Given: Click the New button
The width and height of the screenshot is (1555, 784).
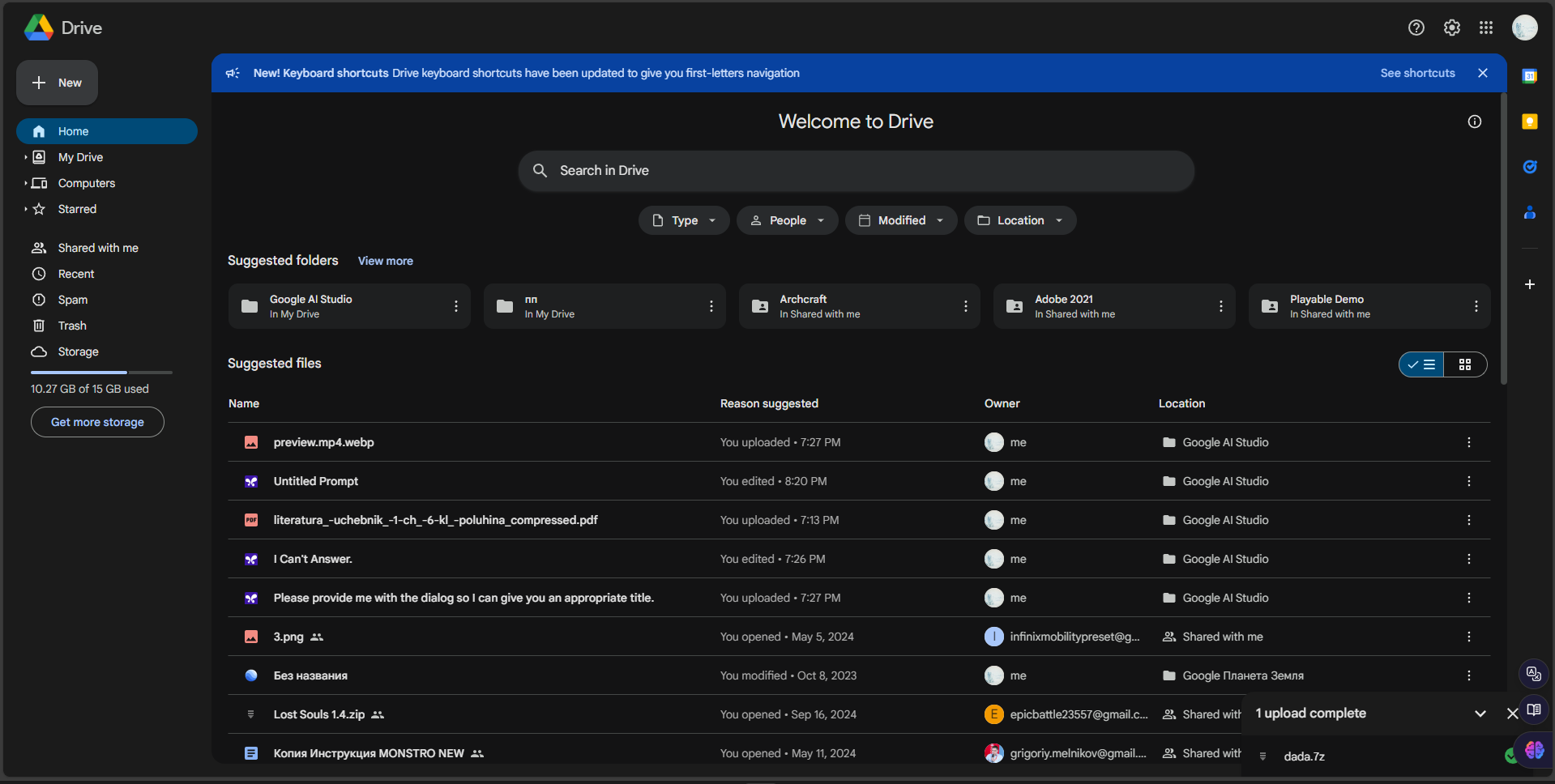Looking at the screenshot, I should pyautogui.click(x=57, y=83).
